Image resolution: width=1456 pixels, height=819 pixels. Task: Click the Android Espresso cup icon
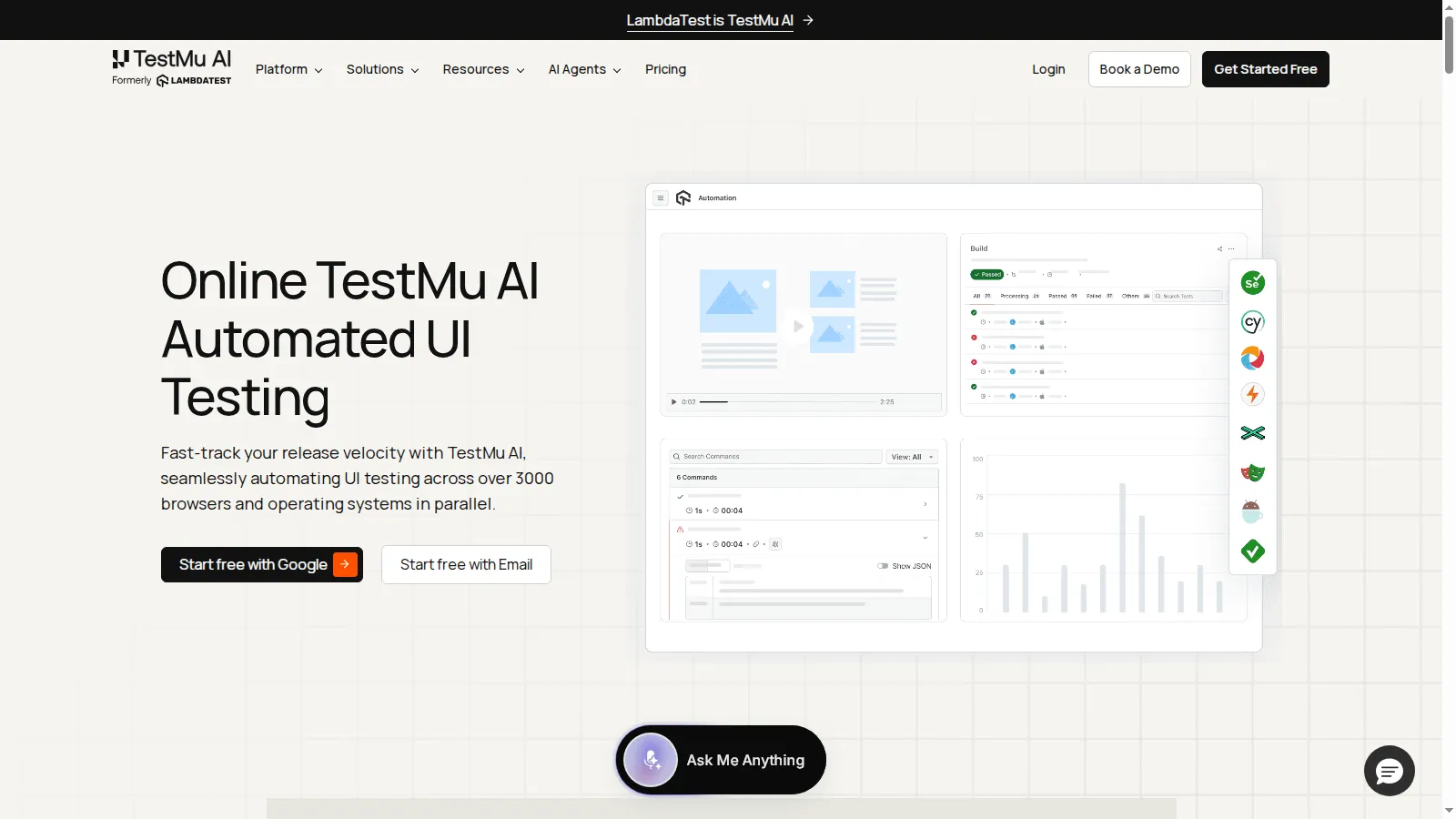point(1252,511)
